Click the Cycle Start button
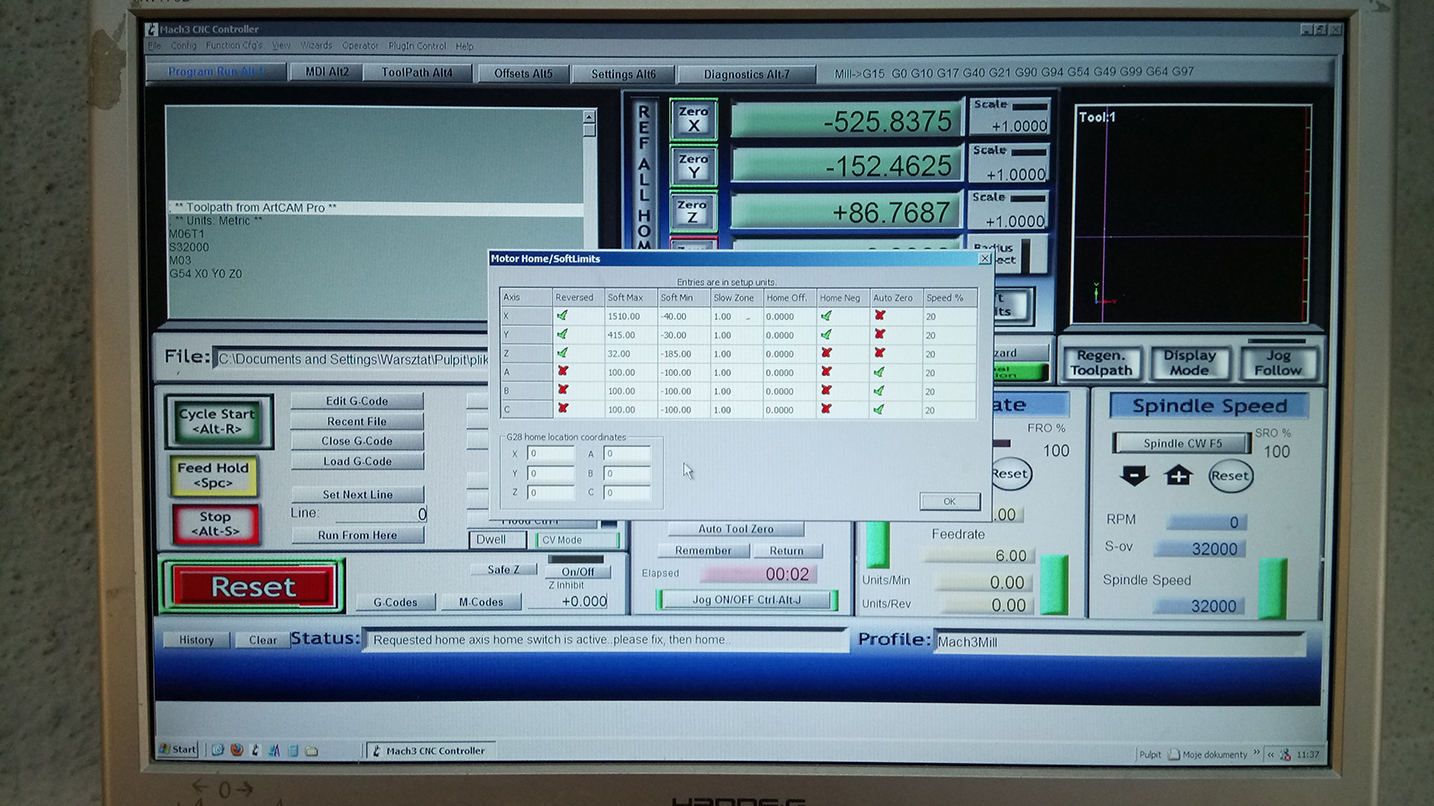The width and height of the screenshot is (1434, 806). (x=217, y=421)
